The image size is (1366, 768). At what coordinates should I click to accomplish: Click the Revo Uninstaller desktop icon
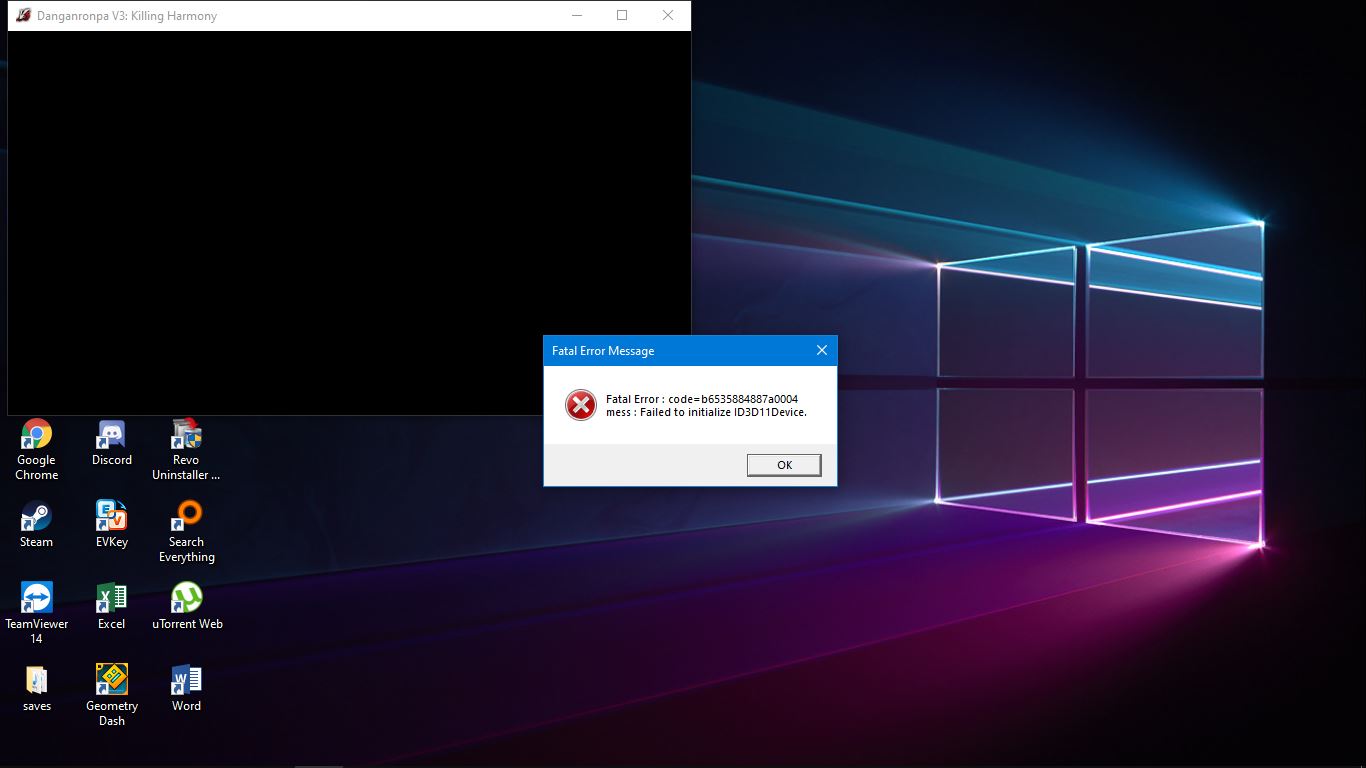point(186,436)
